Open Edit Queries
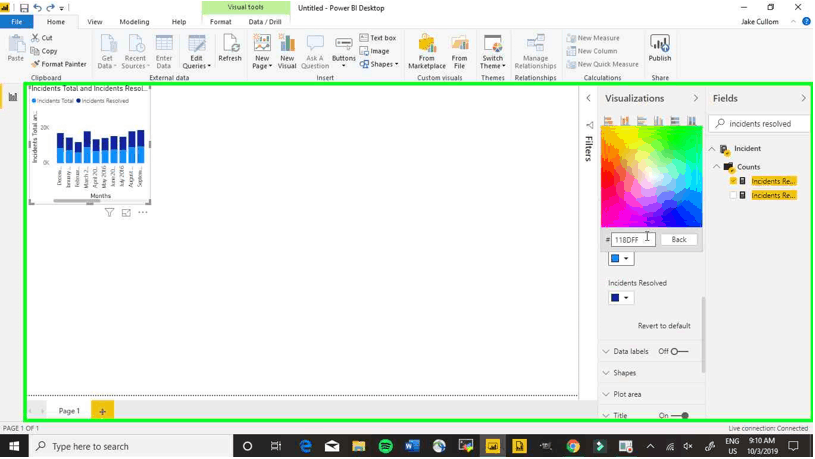This screenshot has height=459, width=815. click(x=196, y=51)
